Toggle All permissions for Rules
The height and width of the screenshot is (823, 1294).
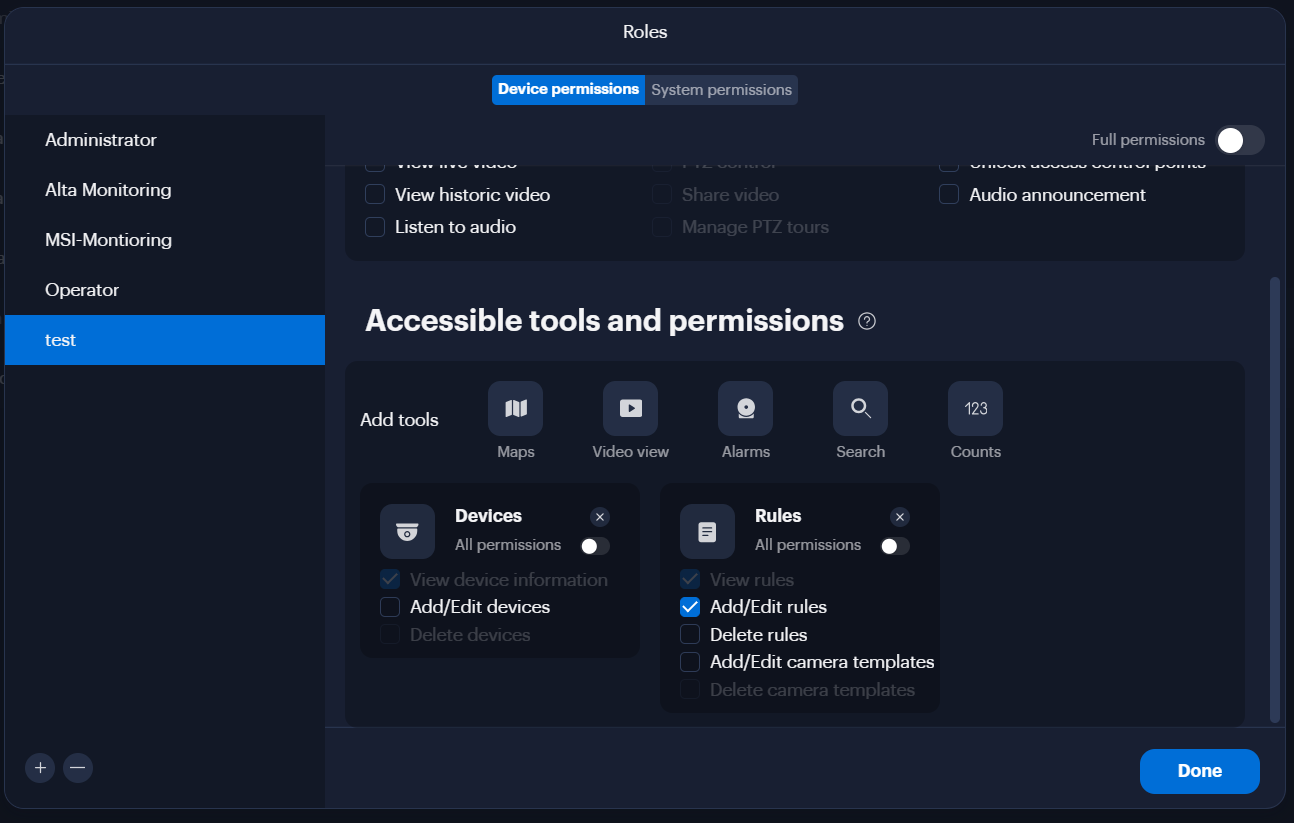tap(895, 546)
